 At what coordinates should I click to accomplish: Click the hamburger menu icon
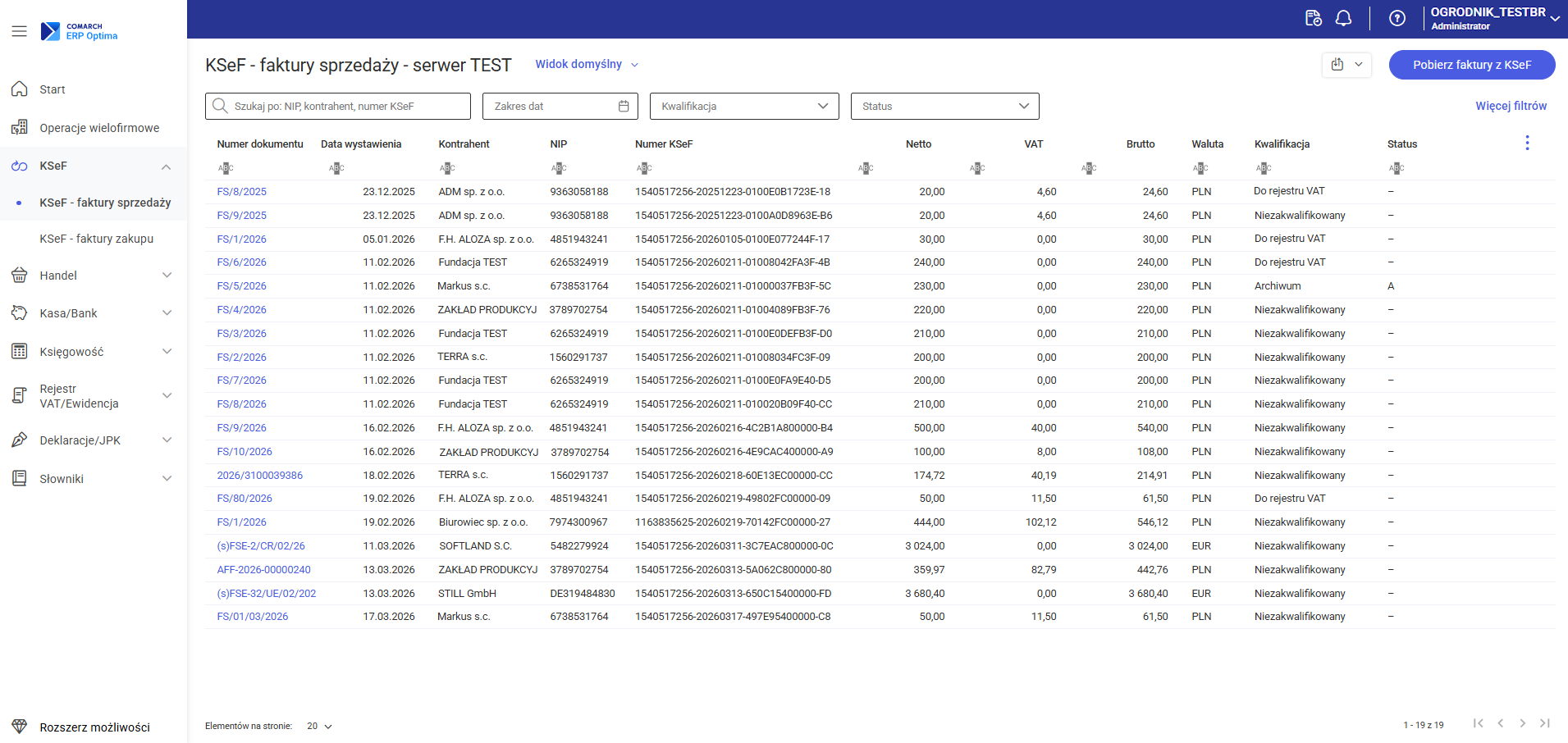[x=19, y=31]
